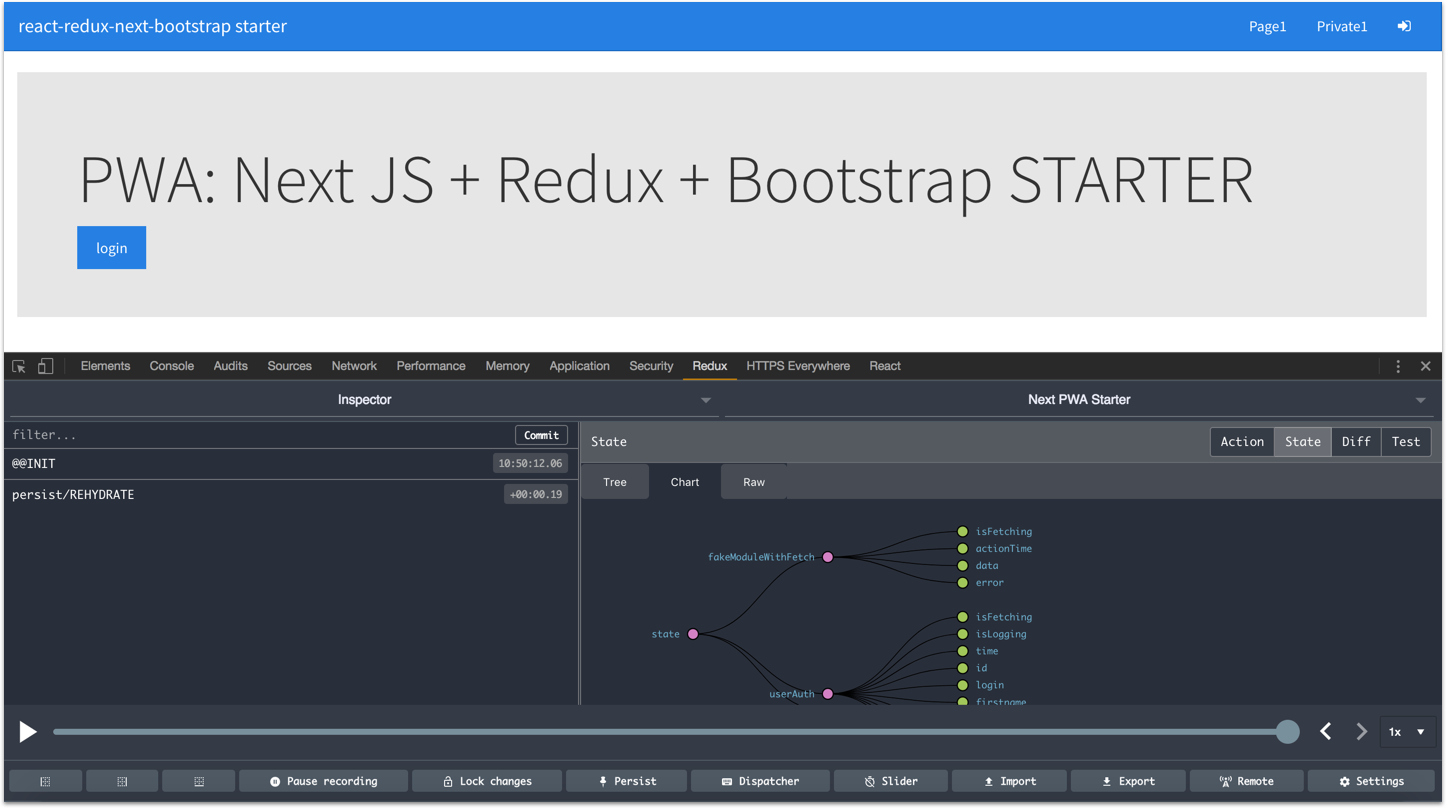Dock Redux DevTools to the left
The height and width of the screenshot is (808, 1446).
pos(45,781)
